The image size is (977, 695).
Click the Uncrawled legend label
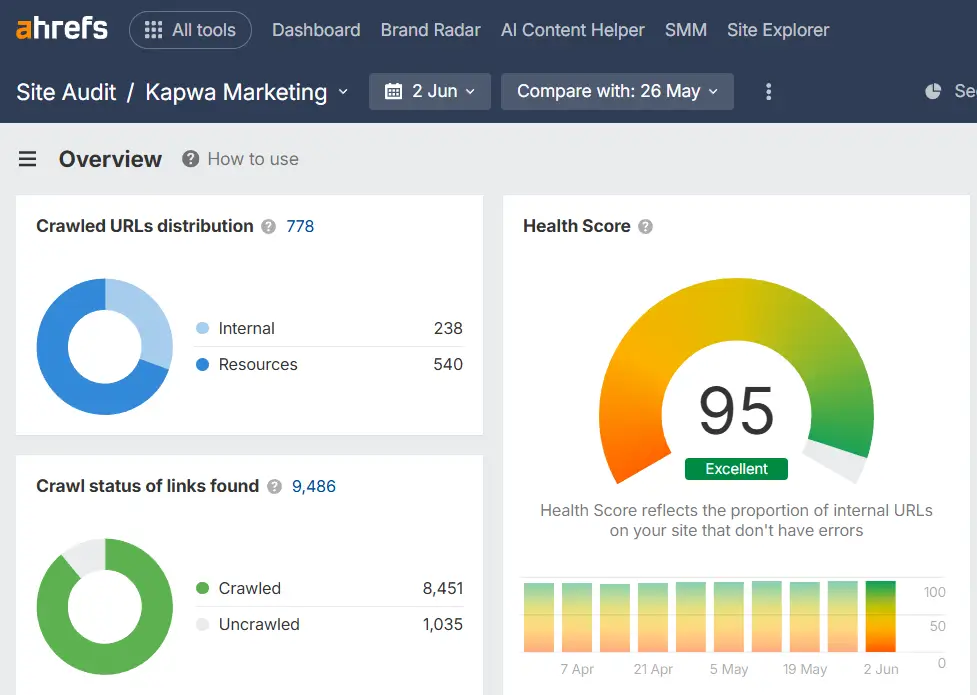click(x=259, y=624)
